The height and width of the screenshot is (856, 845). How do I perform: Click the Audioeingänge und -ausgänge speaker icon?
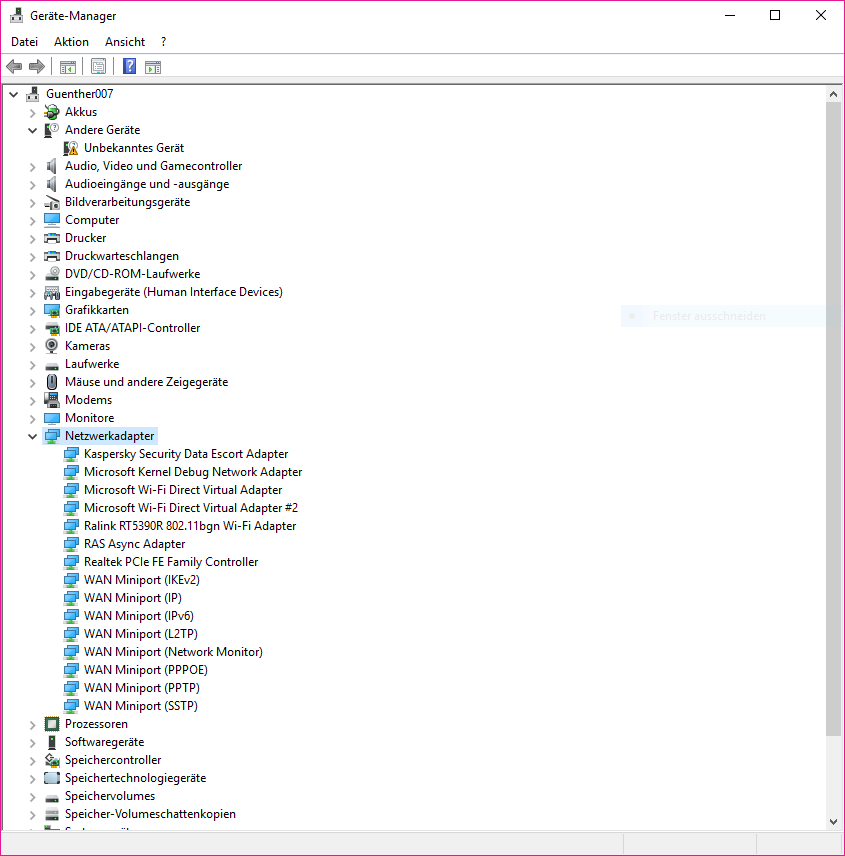[x=52, y=184]
